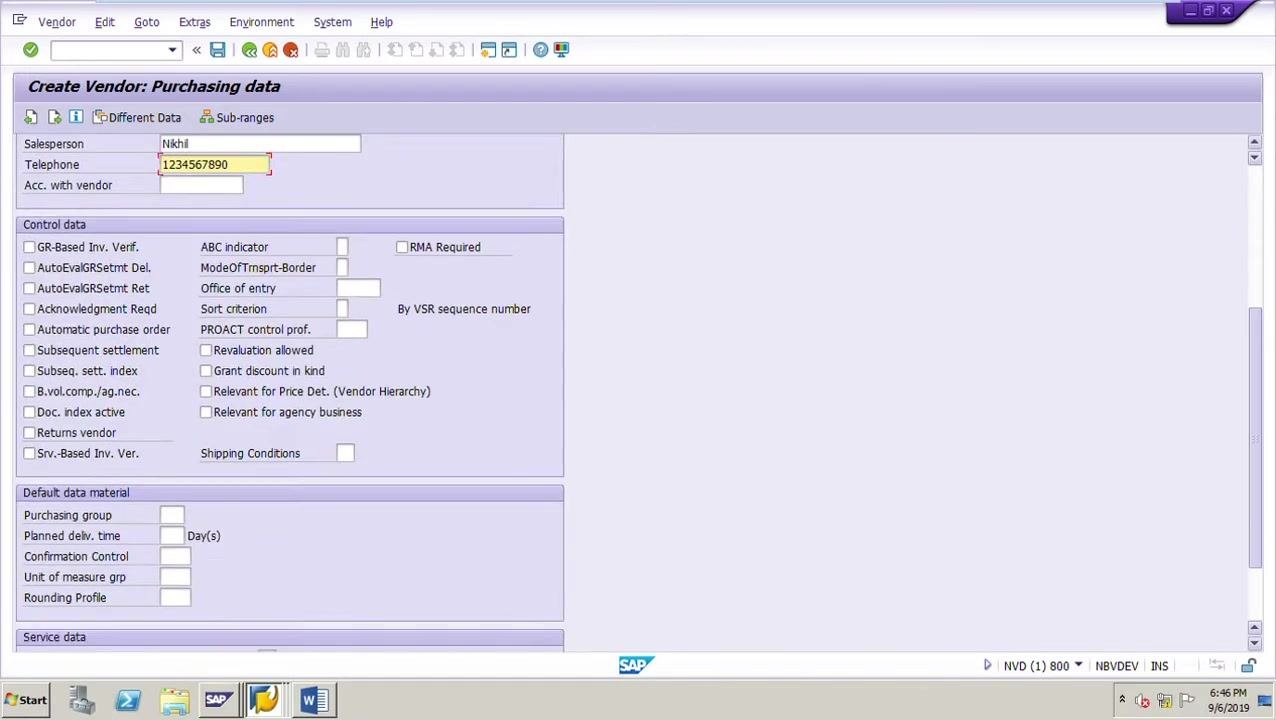This screenshot has width=1276, height=720.
Task: Expand the status bar arrow icon
Action: click(x=987, y=666)
